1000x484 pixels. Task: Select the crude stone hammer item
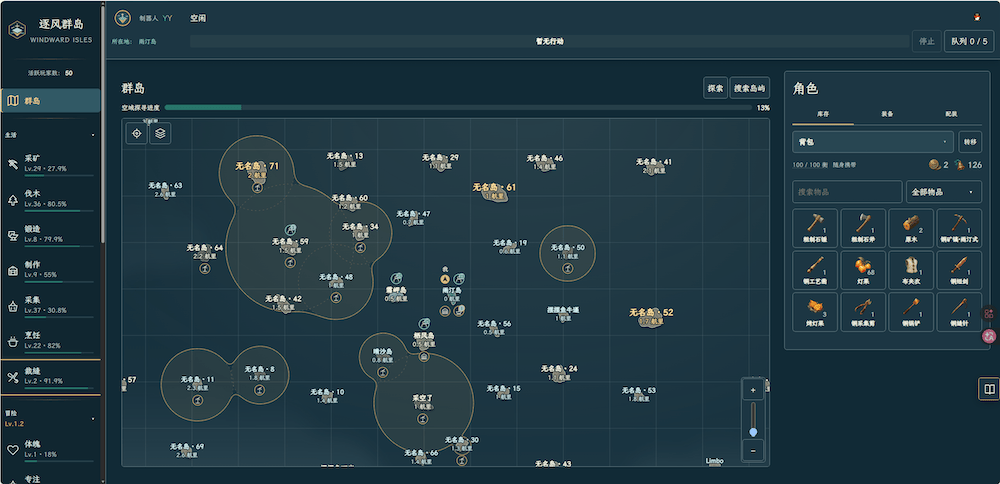[814, 228]
